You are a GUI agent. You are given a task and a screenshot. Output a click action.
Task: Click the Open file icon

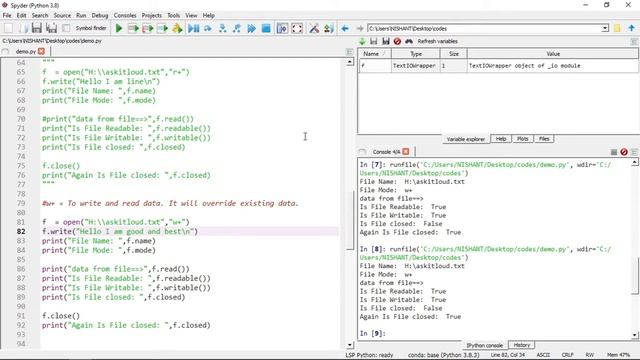click(x=23, y=28)
